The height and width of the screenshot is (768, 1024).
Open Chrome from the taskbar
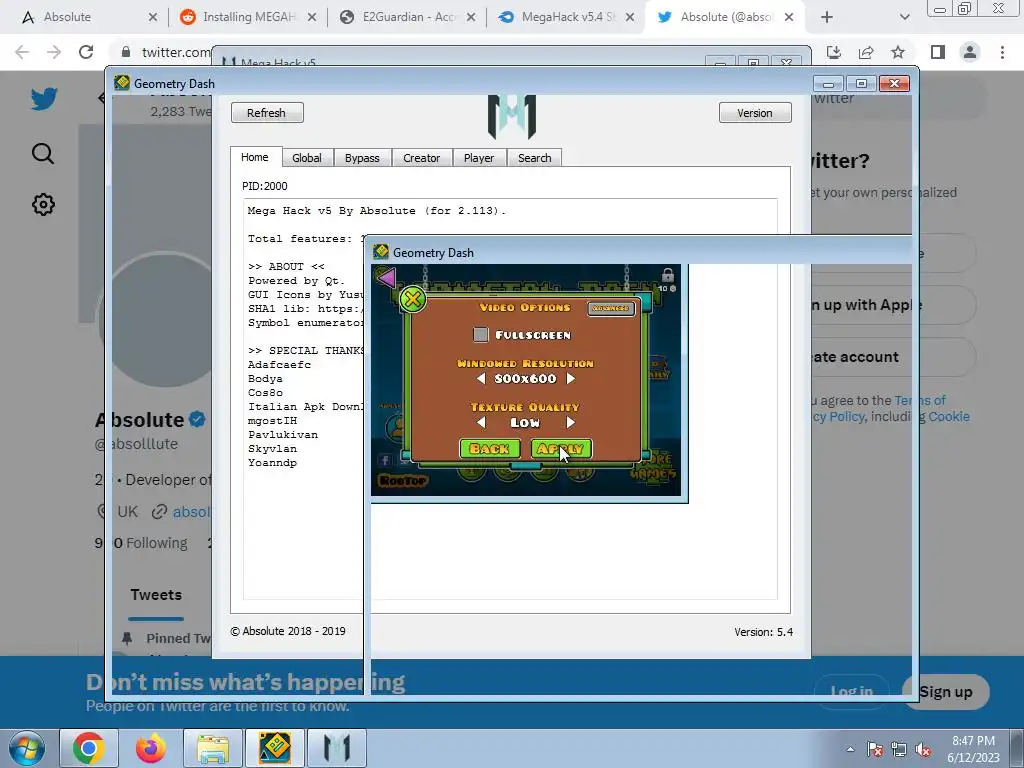(x=89, y=748)
